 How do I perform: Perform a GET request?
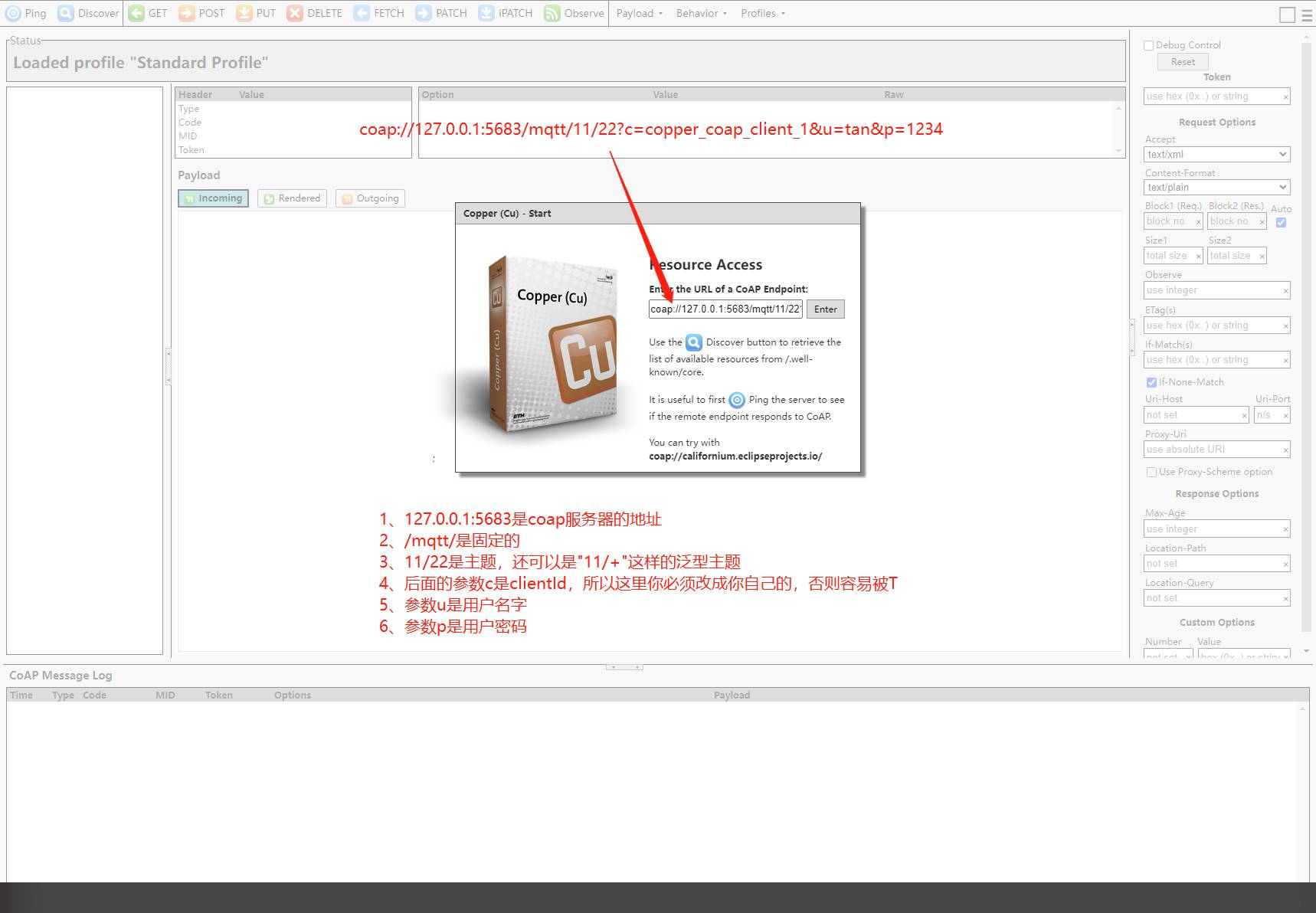pyautogui.click(x=147, y=13)
